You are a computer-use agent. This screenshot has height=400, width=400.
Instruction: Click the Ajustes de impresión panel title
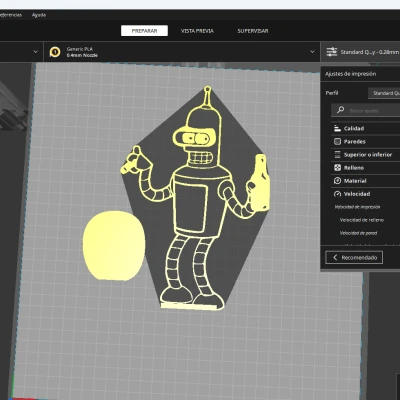(x=350, y=74)
